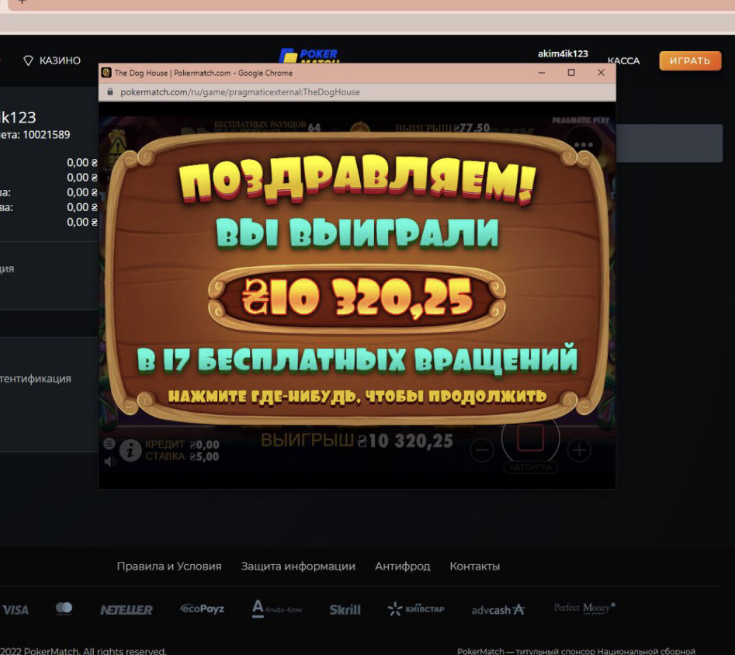
Task: Increase the bet with the plus button
Action: click(x=579, y=450)
